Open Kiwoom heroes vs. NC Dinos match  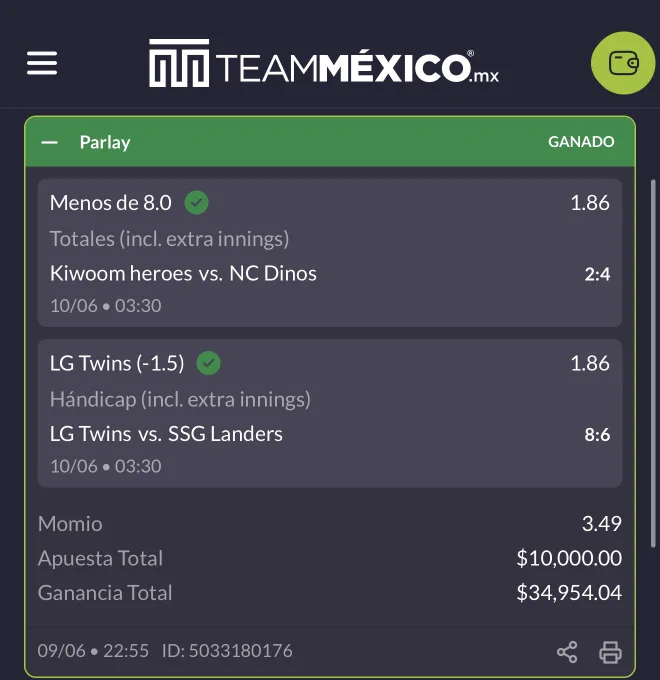(183, 274)
